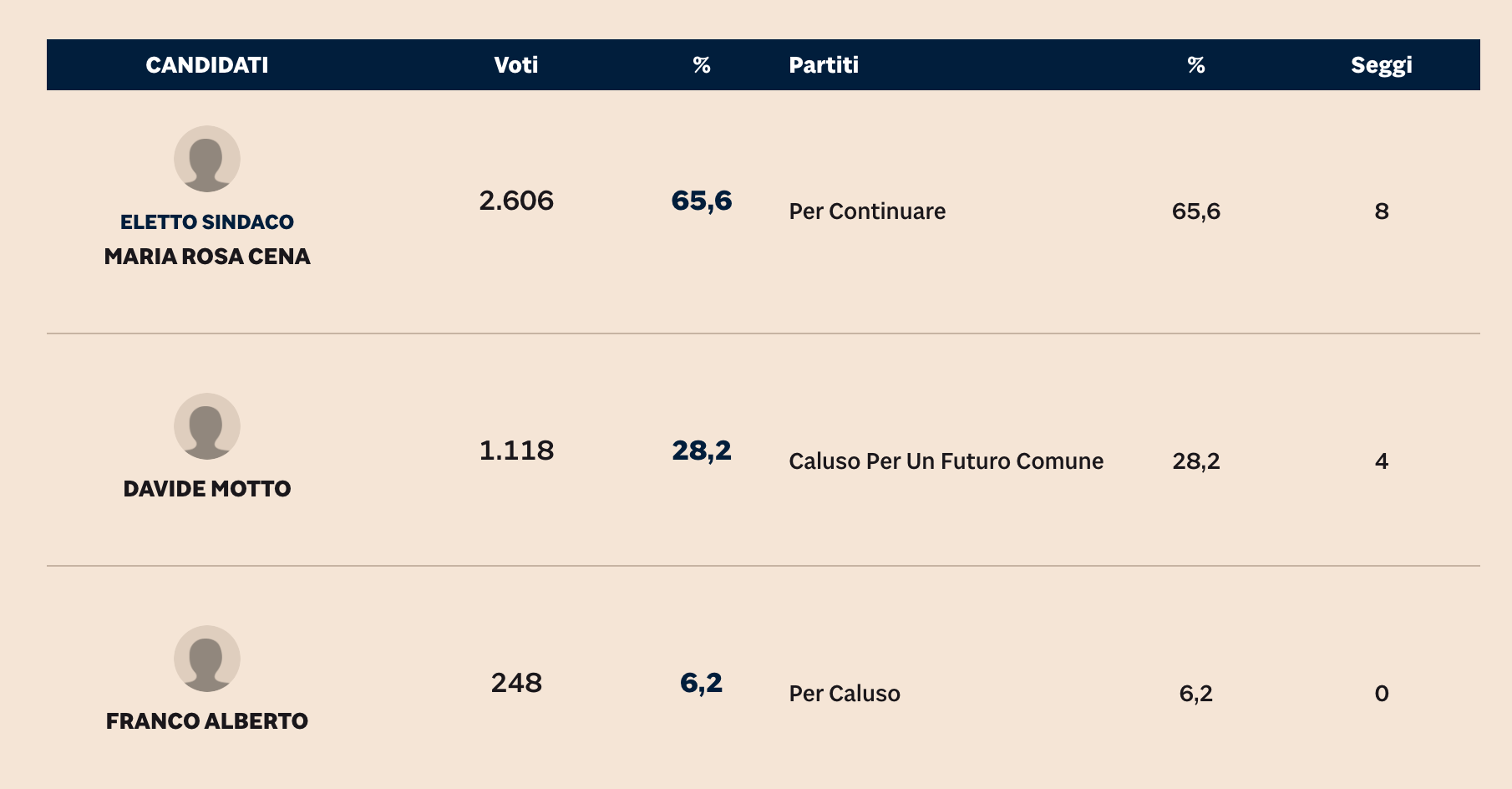Click the Voti column header
This screenshot has width=1512, height=789.
coord(516,65)
